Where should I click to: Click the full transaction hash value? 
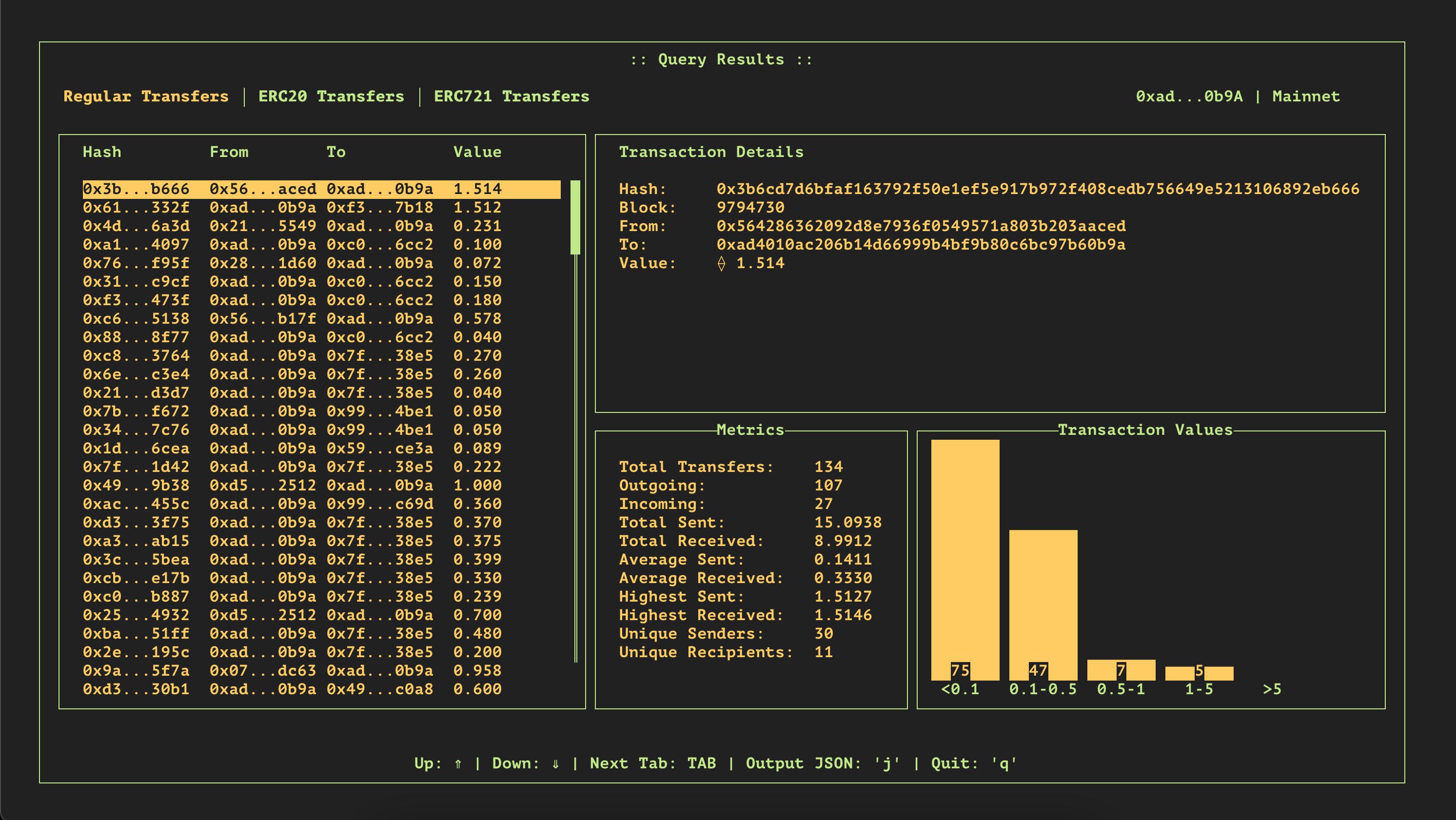1037,189
